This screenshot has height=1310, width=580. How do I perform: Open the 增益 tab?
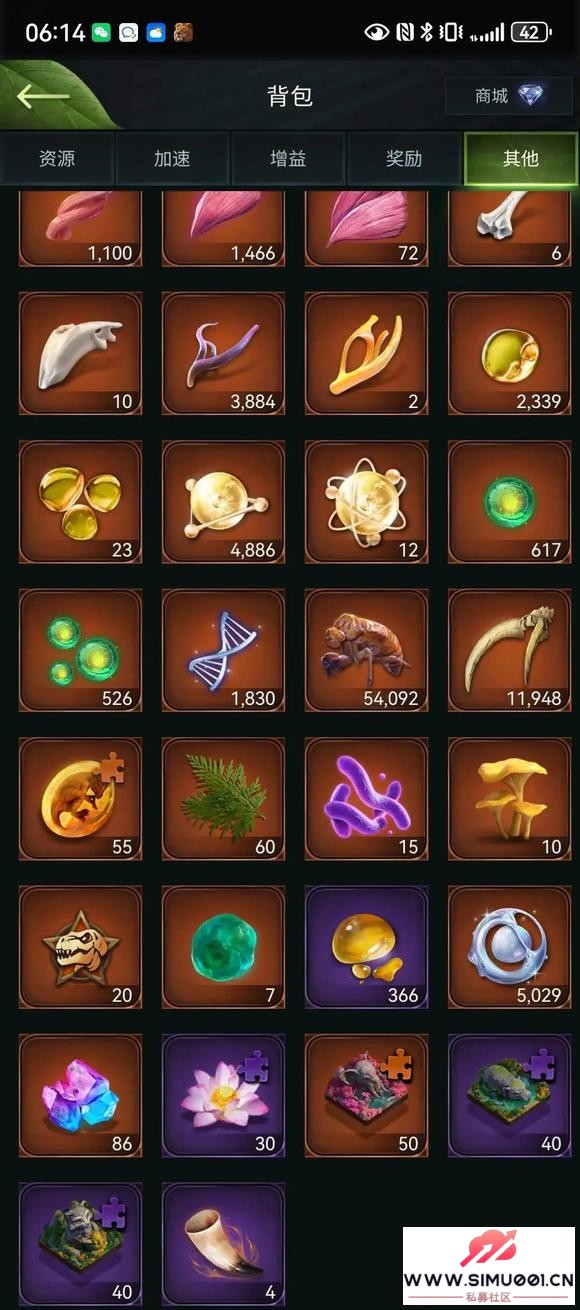click(288, 158)
